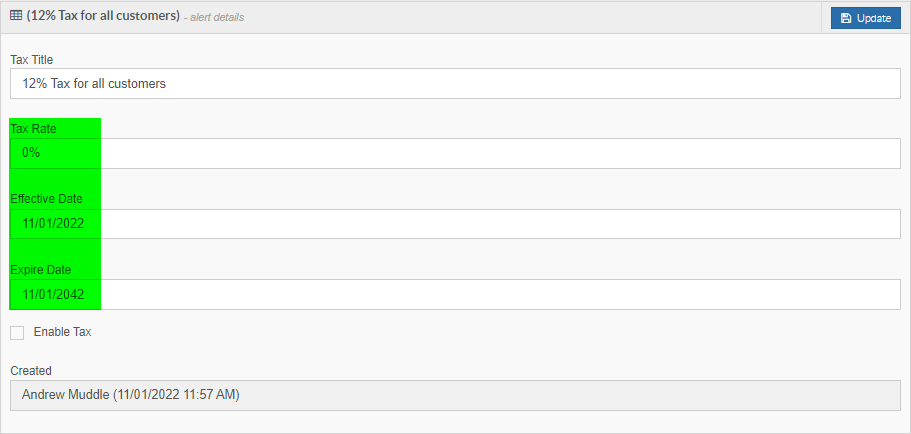
Task: Click the Created label
Action: (31, 371)
